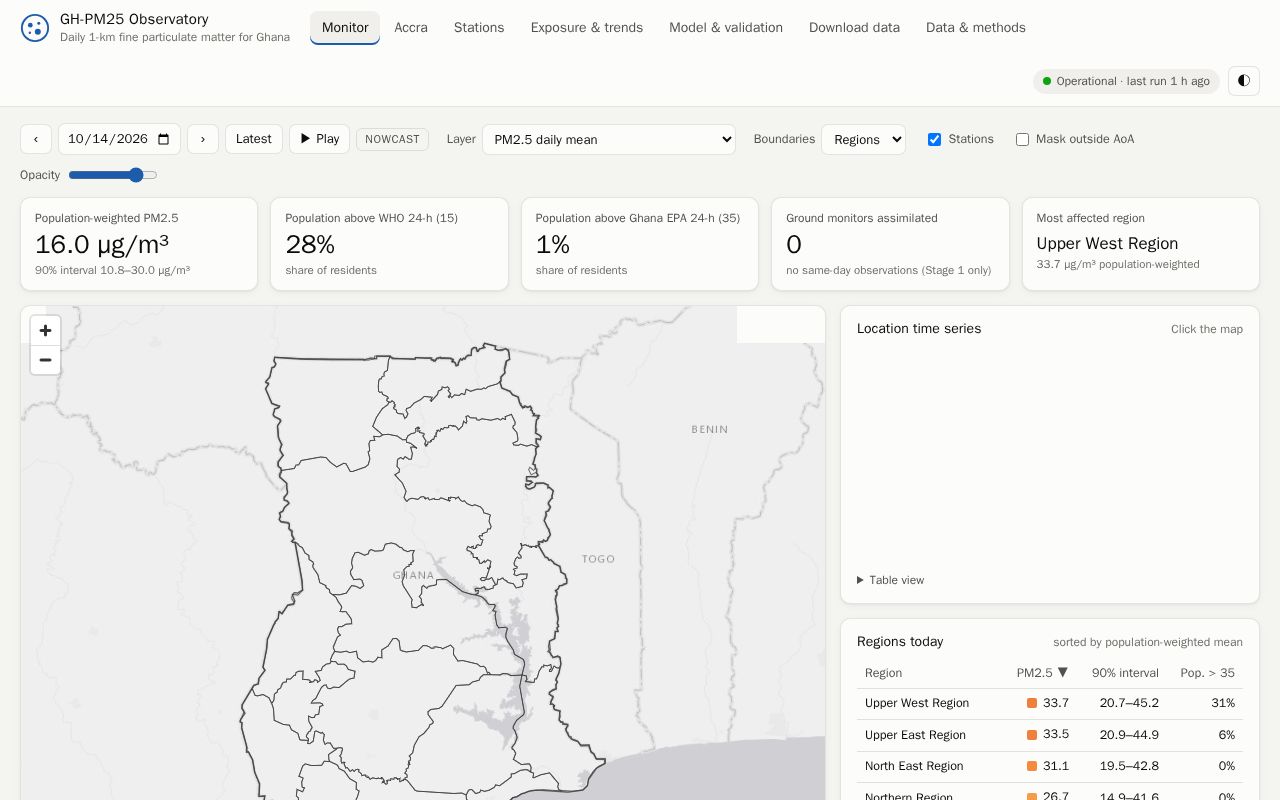Click the 90% interval column header
Viewport: 1280px width, 800px height.
coord(1125,673)
